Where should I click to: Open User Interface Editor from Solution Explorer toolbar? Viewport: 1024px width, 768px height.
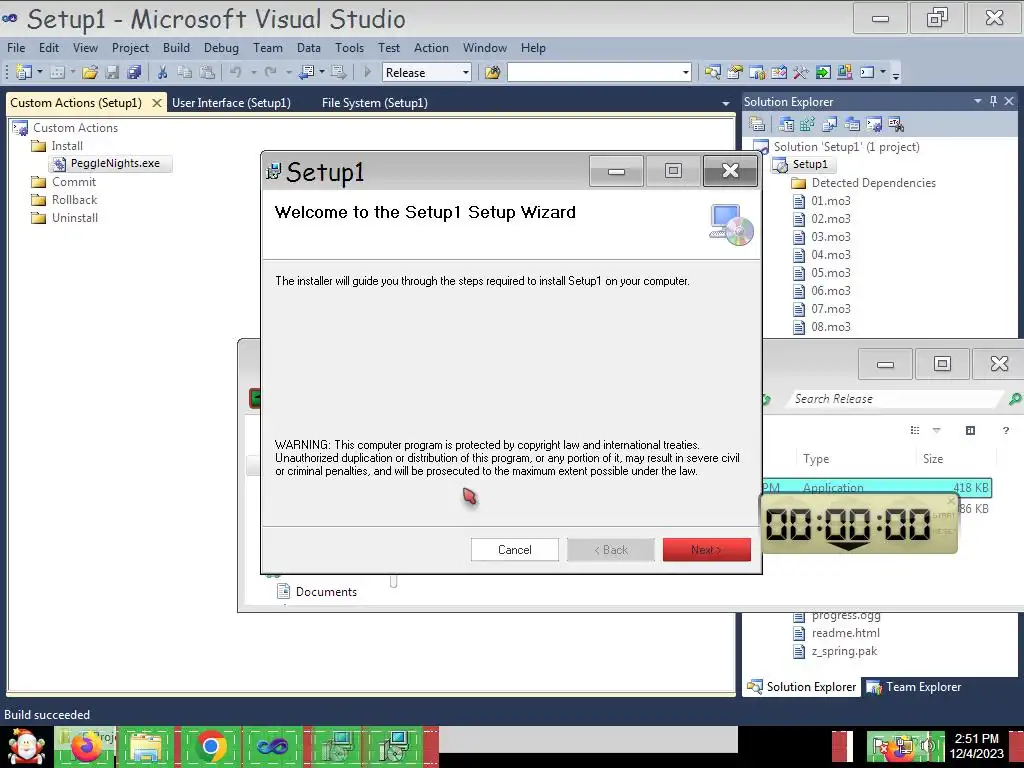(852, 123)
